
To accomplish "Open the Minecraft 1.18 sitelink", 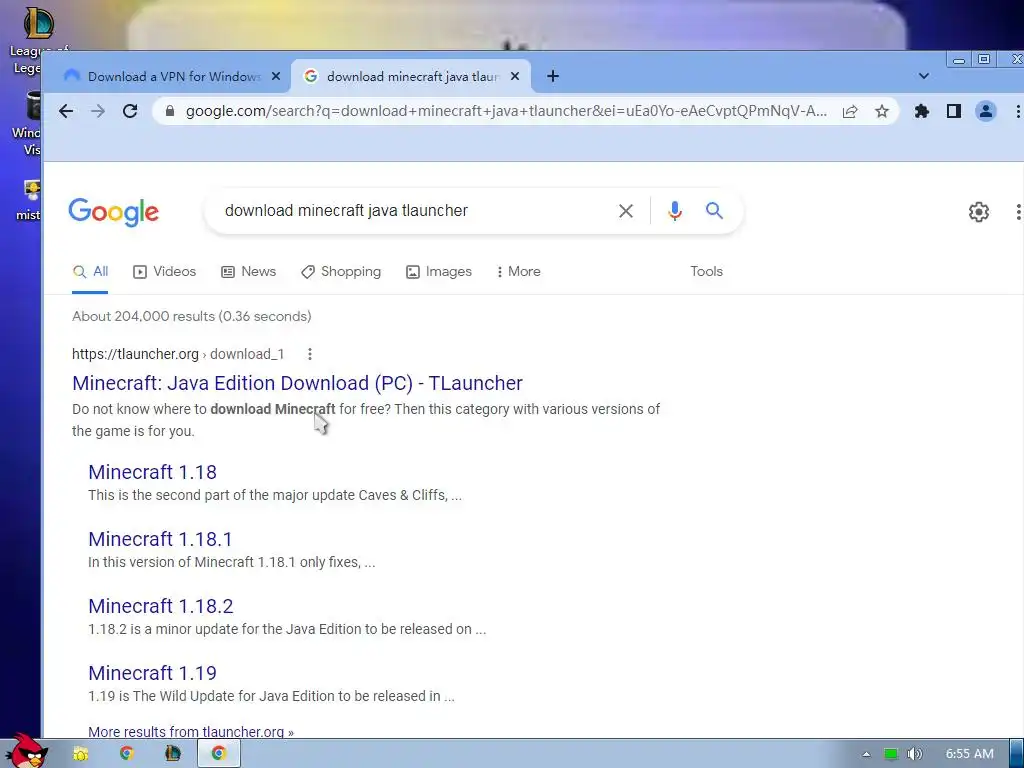I will (152, 472).
